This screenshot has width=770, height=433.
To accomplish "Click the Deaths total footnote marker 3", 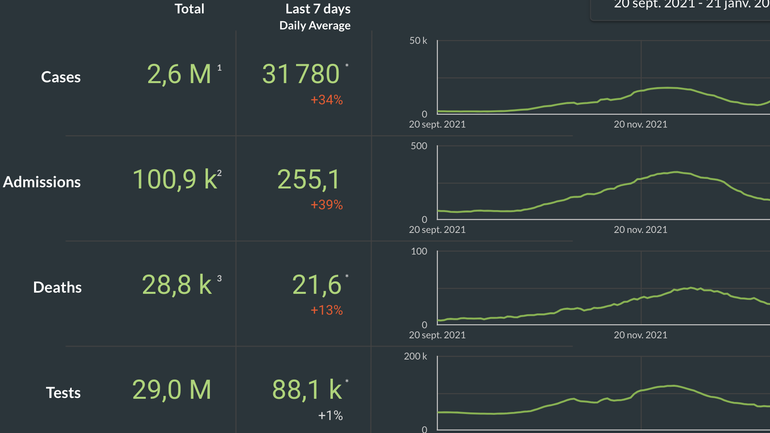I will coord(219,278).
